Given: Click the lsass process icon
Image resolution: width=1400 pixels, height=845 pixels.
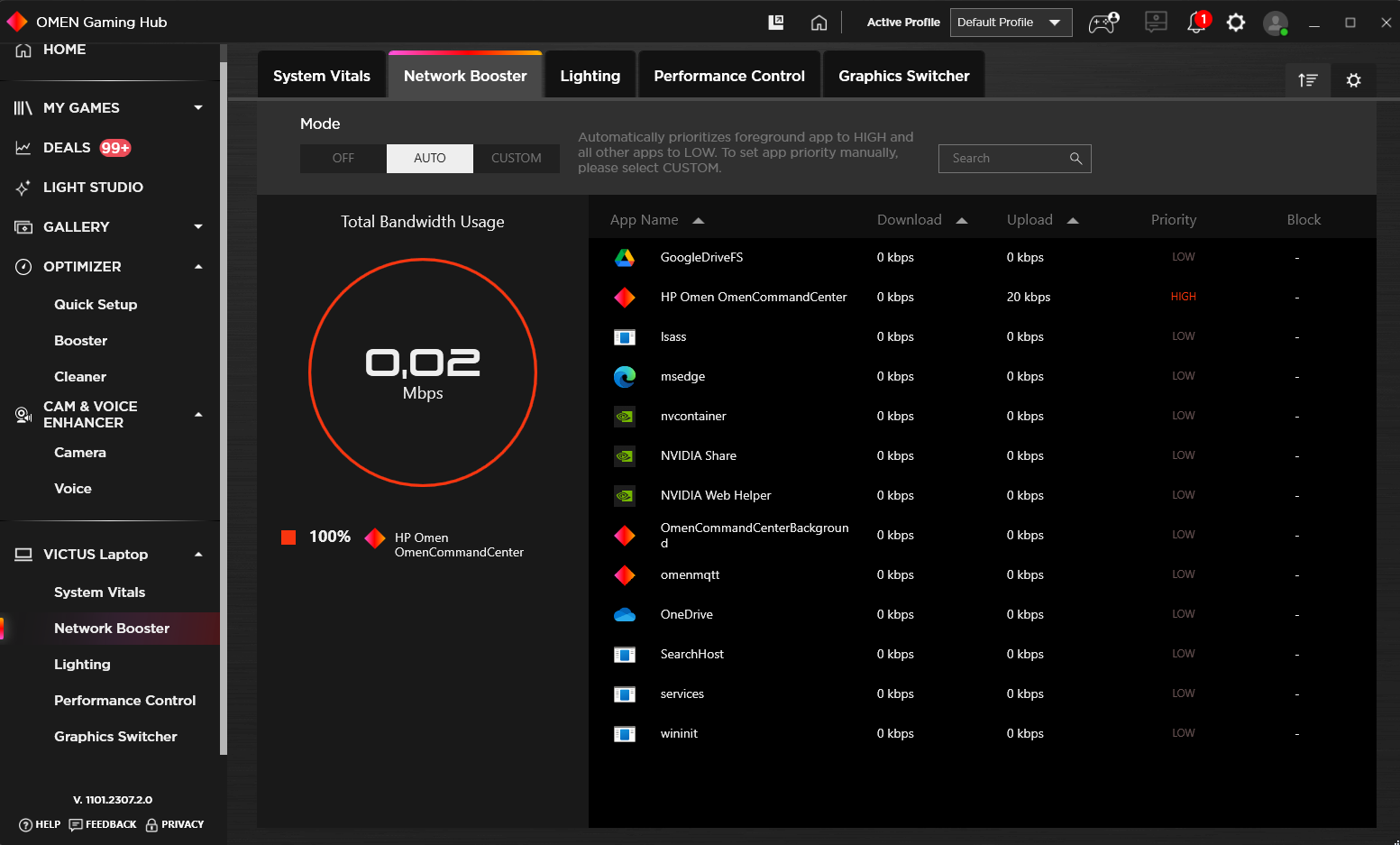Looking at the screenshot, I should point(625,337).
